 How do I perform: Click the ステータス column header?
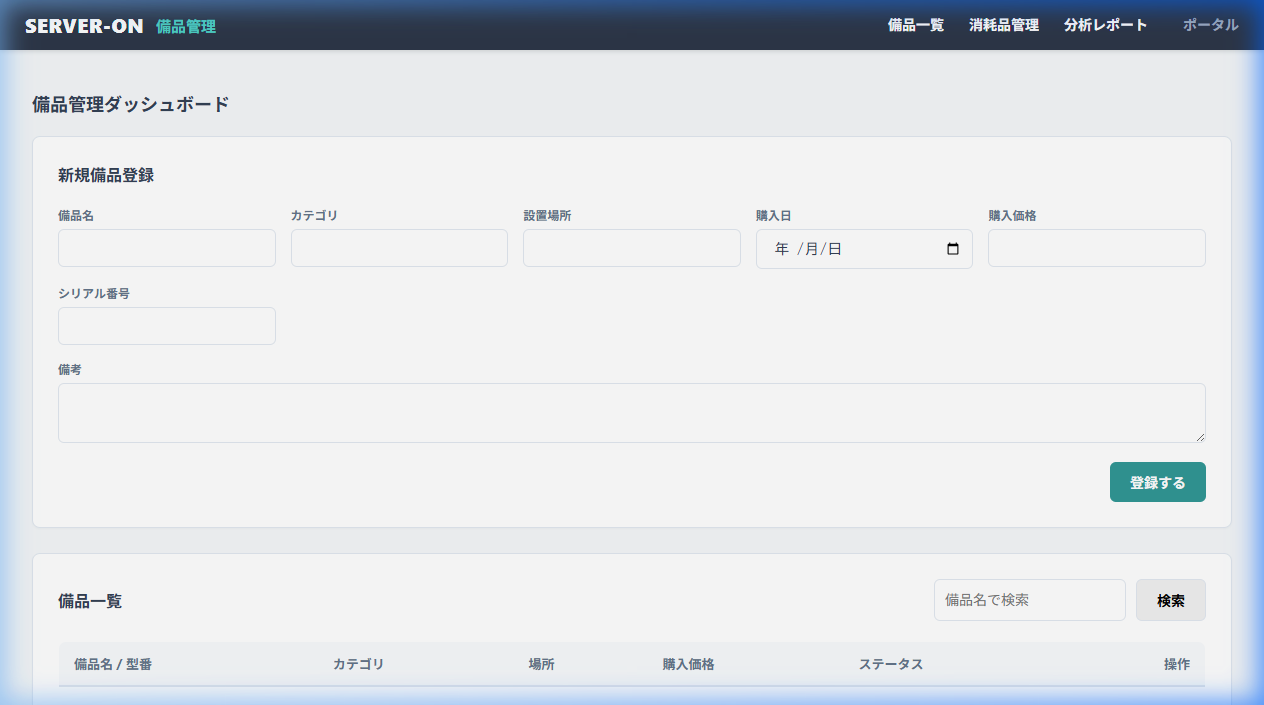click(x=890, y=664)
